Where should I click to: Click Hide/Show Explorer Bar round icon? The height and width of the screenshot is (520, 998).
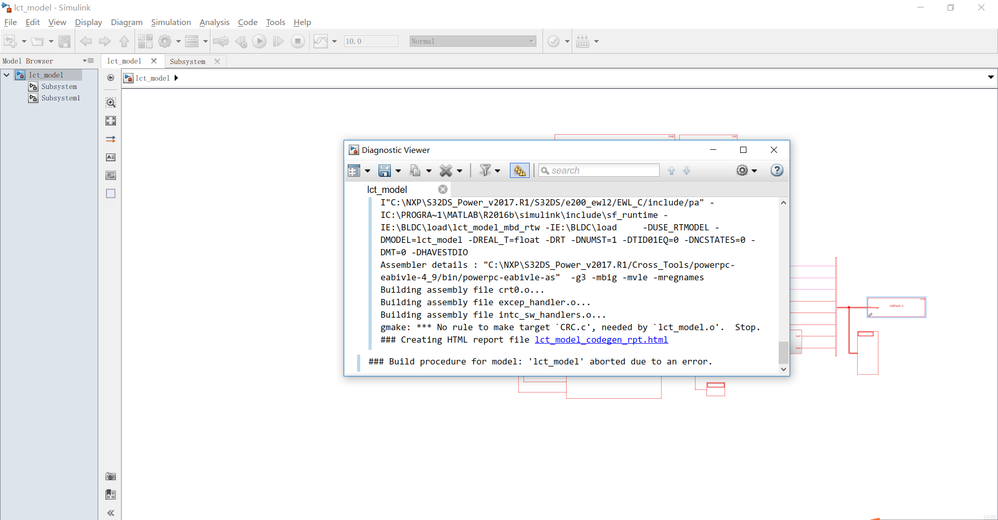point(111,78)
